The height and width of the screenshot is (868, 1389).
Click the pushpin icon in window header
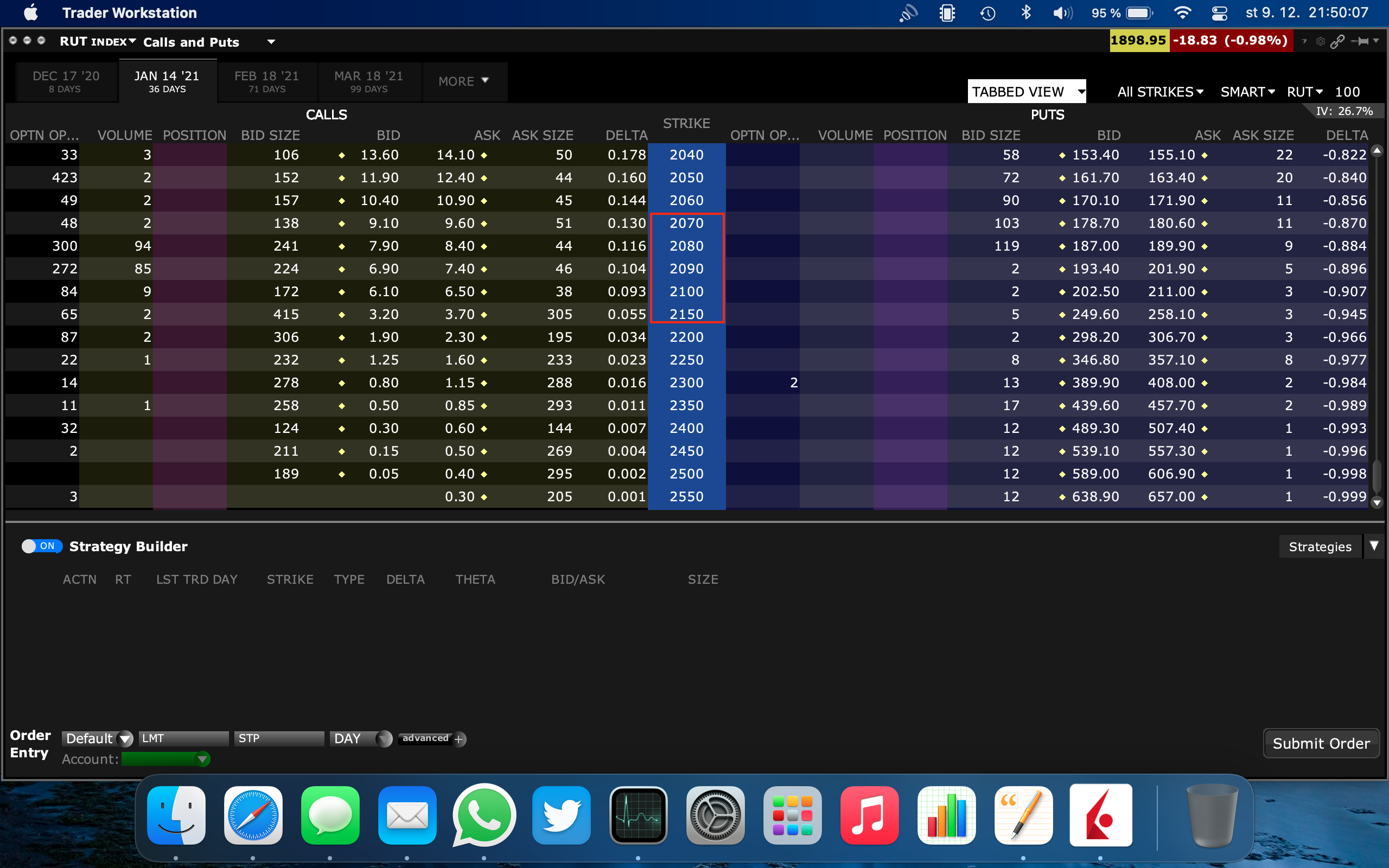coord(1360,41)
